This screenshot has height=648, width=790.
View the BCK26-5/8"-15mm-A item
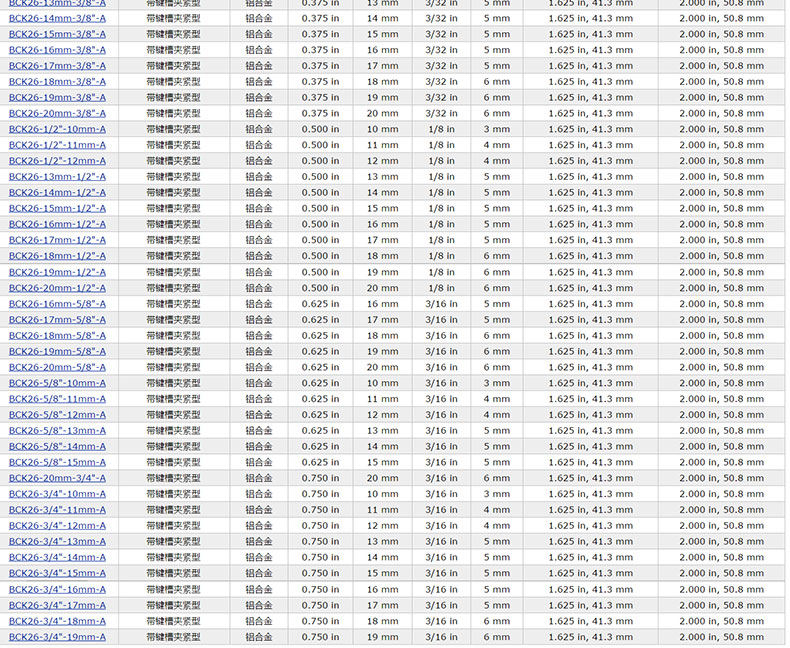click(57, 463)
